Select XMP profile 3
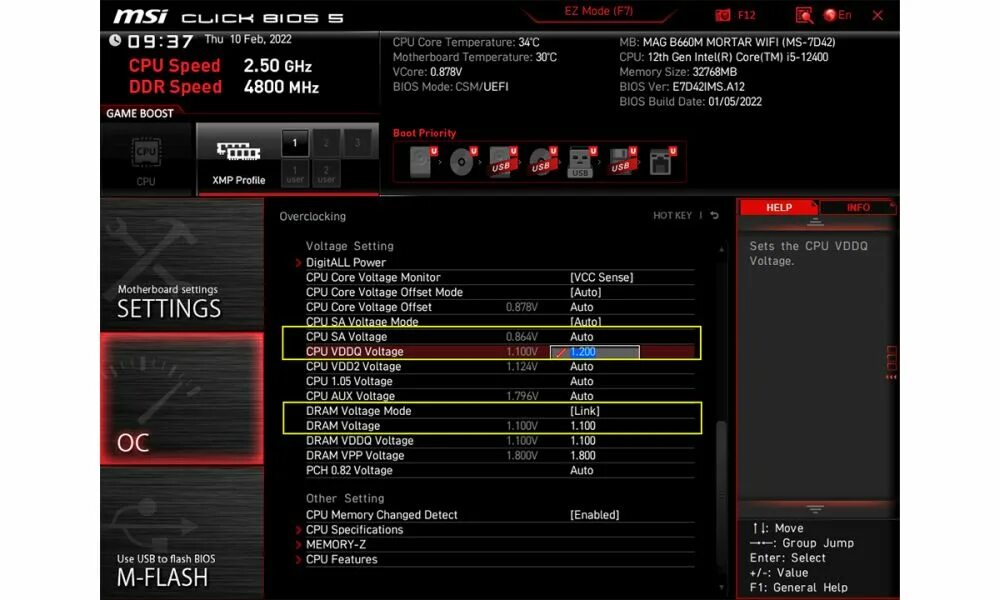This screenshot has width=1000, height=600. [357, 143]
